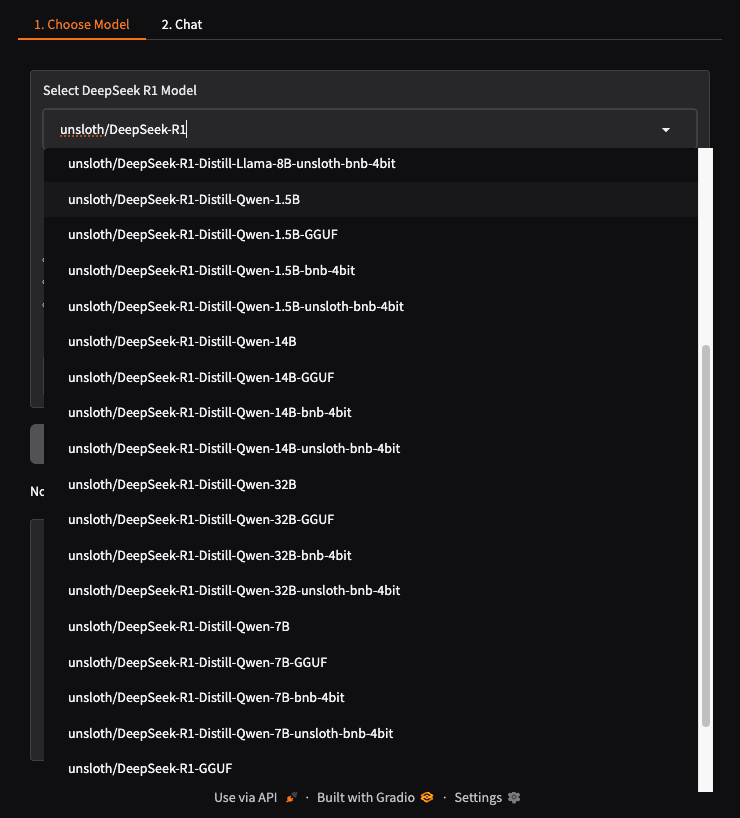The height and width of the screenshot is (818, 740).
Task: Choose DeepSeek-R1-Distill-Qwen-7B-unsloth-bnb-4bit option
Action: (230, 734)
